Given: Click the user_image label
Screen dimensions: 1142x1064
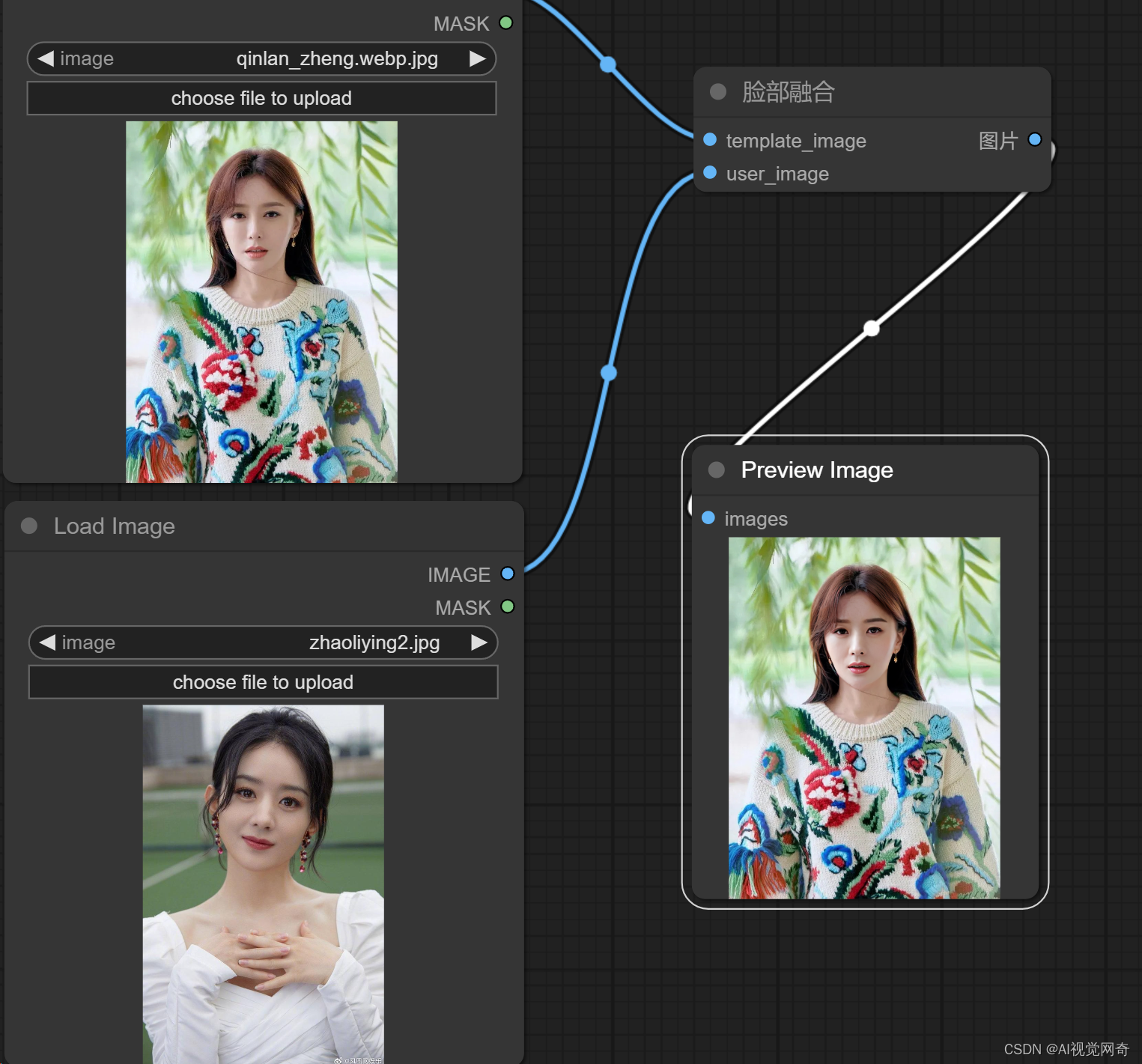Looking at the screenshot, I should 777,174.
